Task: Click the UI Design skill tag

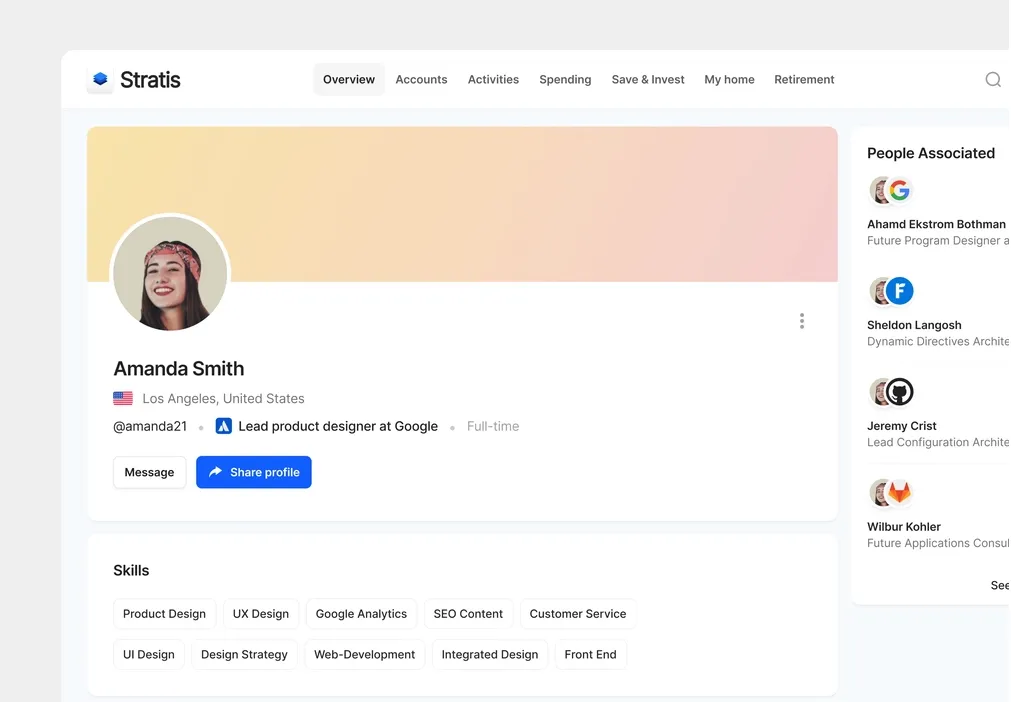Action: [x=148, y=654]
